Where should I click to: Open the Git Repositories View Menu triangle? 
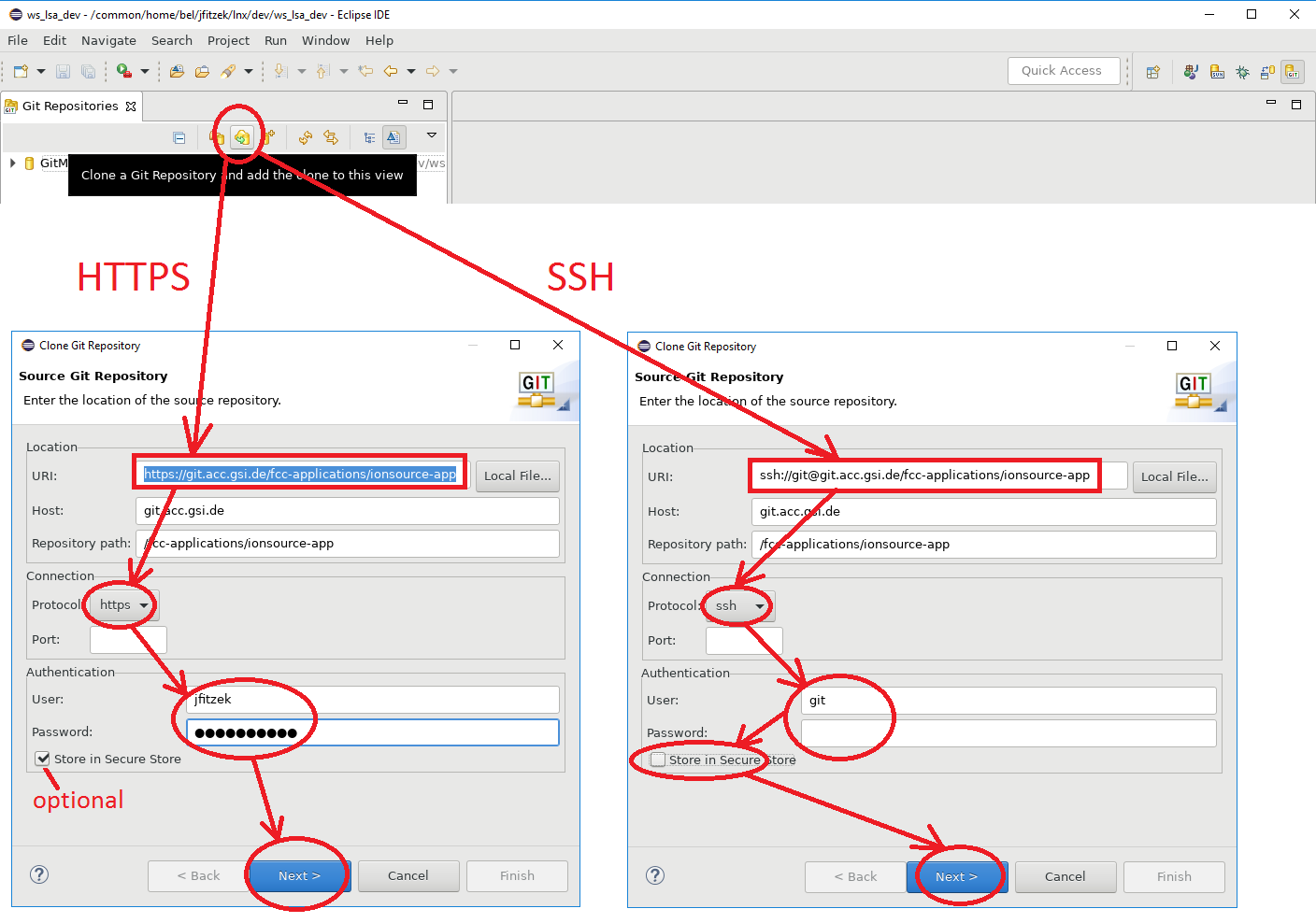[x=432, y=135]
